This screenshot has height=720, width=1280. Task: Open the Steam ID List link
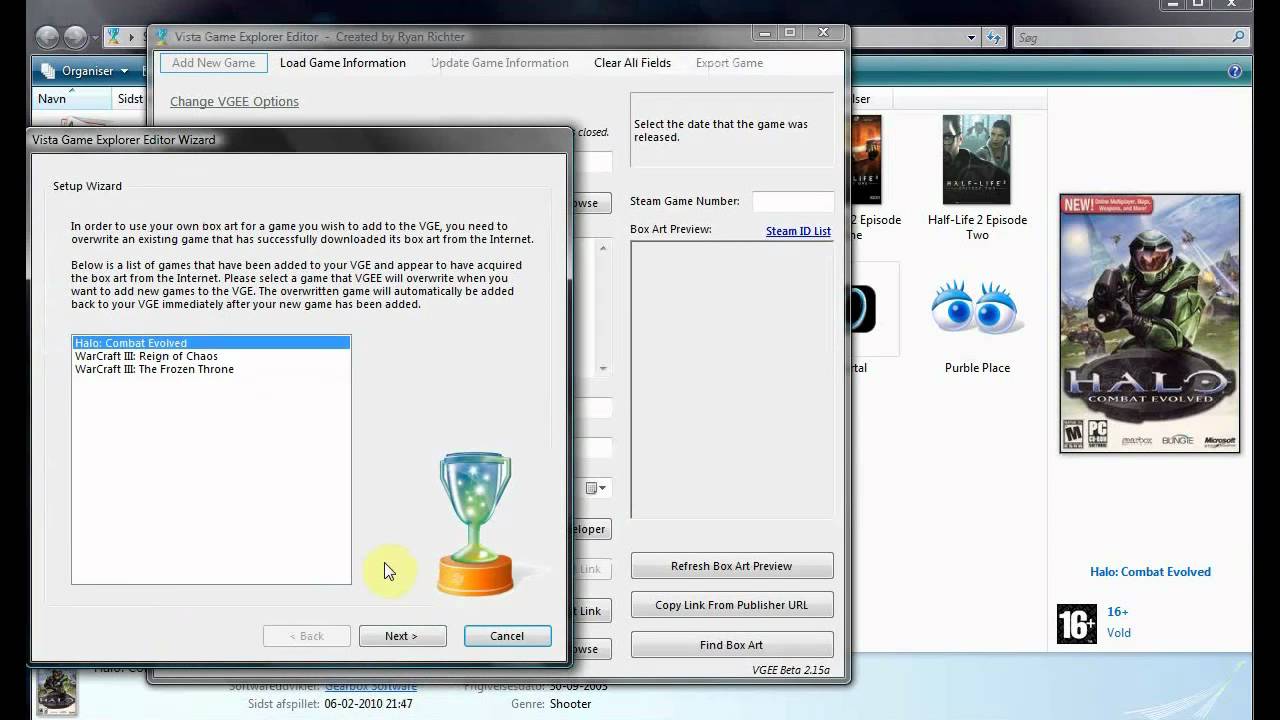pos(797,231)
